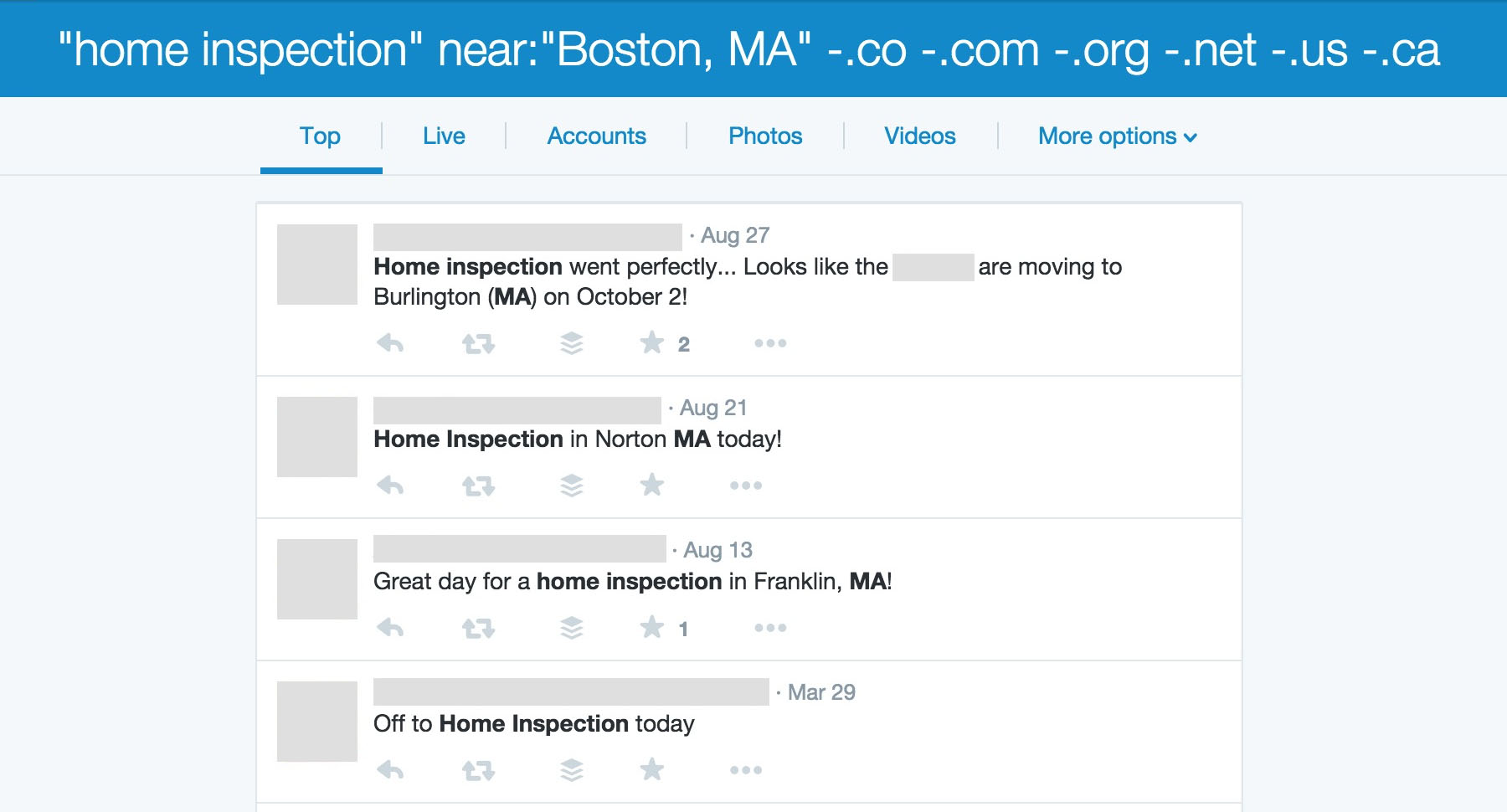Open the Aug 27 tweet via its timestamp
The width and height of the screenshot is (1507, 812).
[x=734, y=235]
